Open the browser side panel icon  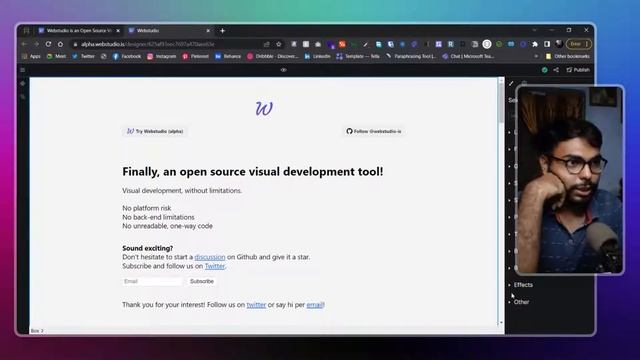(547, 44)
